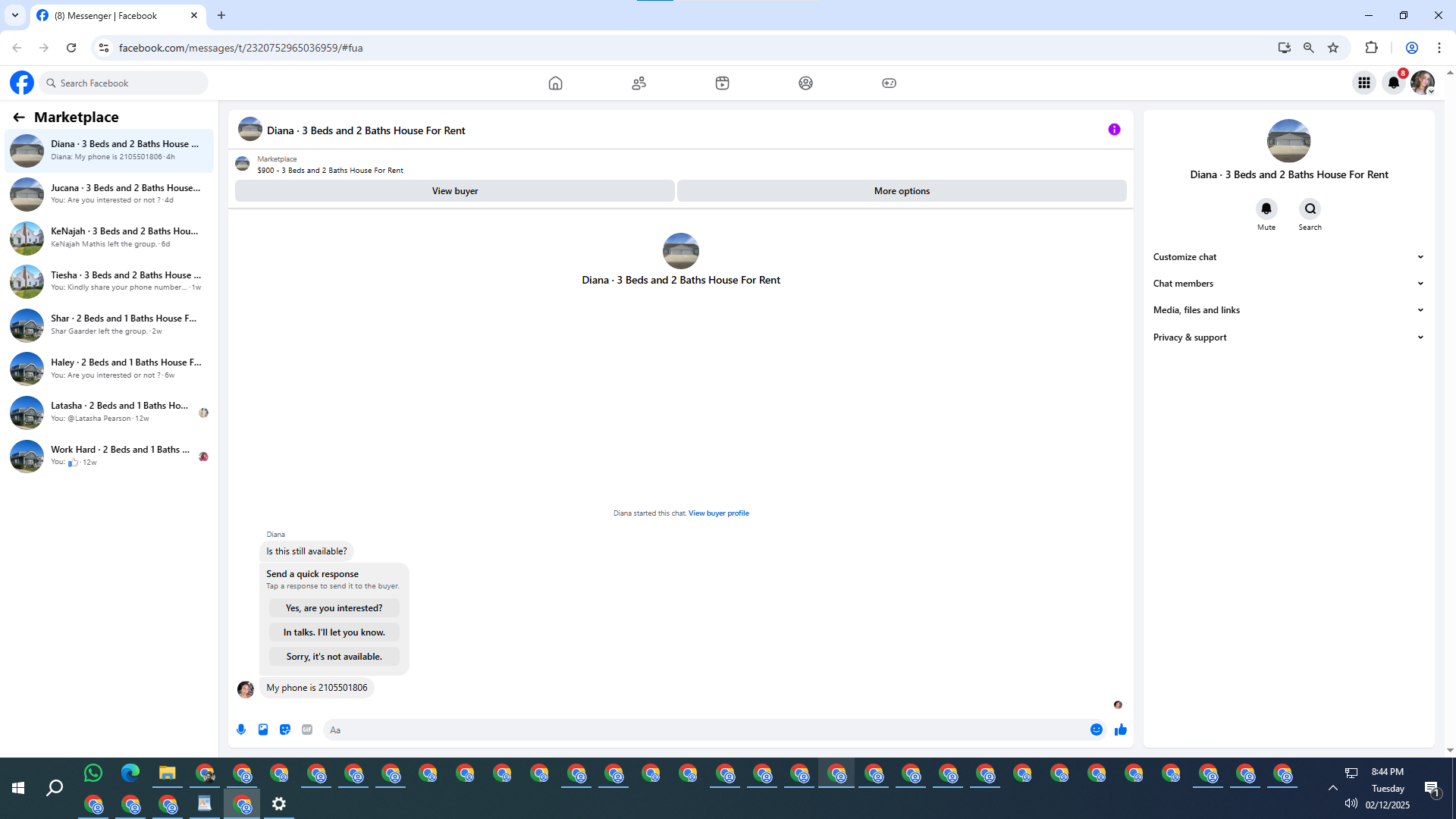
Task: Open the emoji picker in message box
Action: coord(1097,730)
